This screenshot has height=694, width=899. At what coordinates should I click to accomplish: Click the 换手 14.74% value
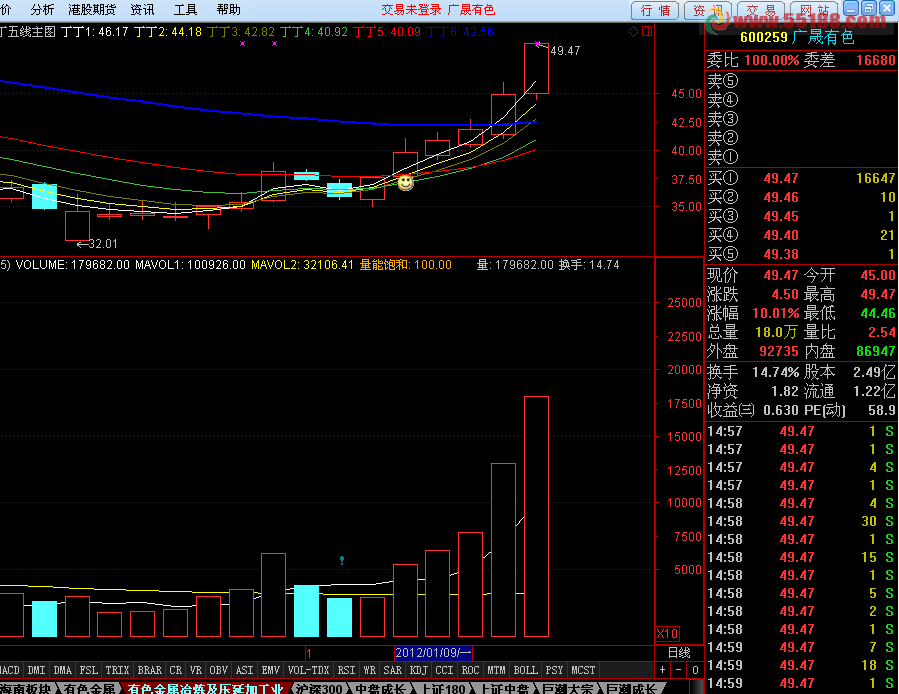pyautogui.click(x=775, y=372)
